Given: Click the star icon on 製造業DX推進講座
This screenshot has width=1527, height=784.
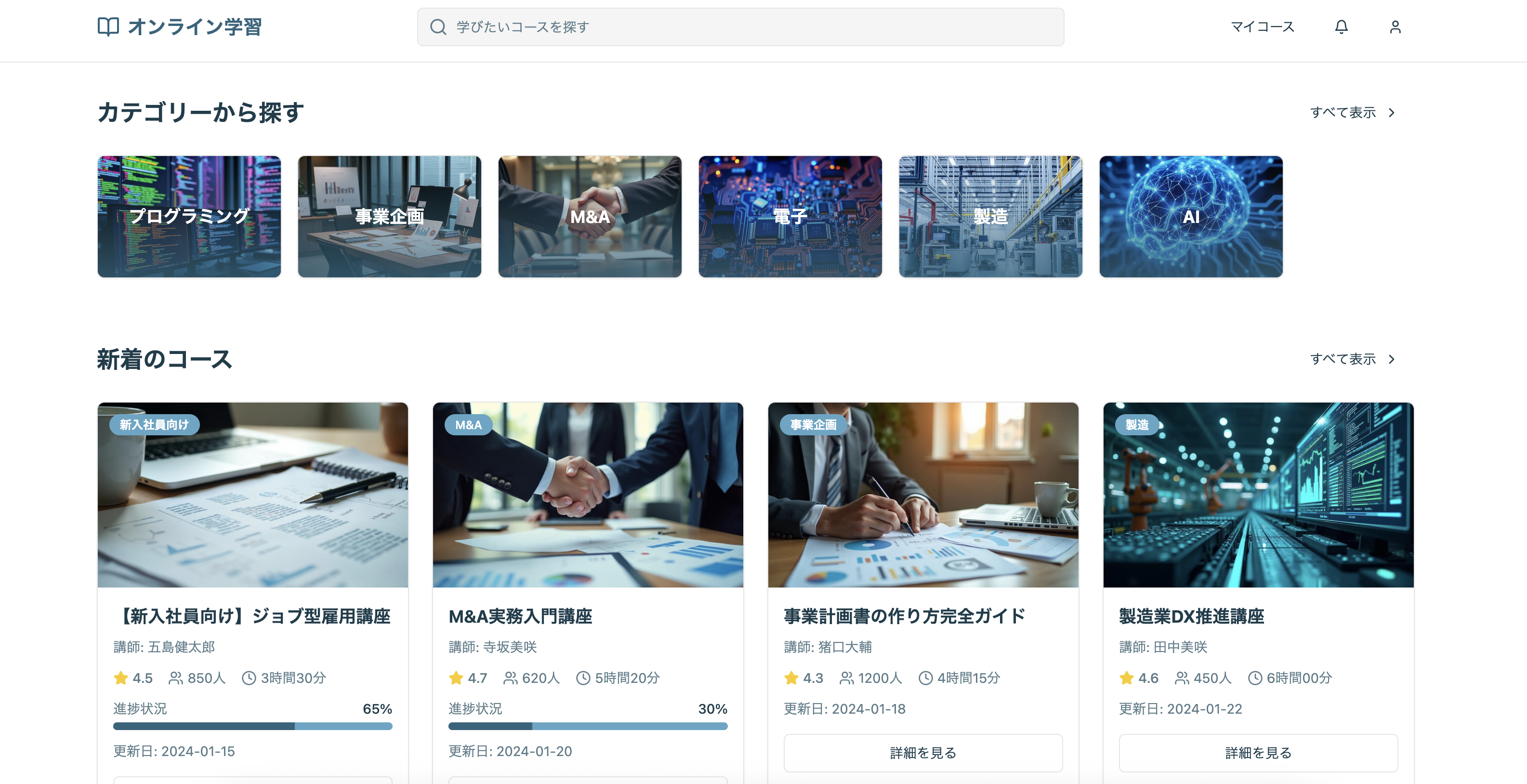Looking at the screenshot, I should (x=1126, y=678).
